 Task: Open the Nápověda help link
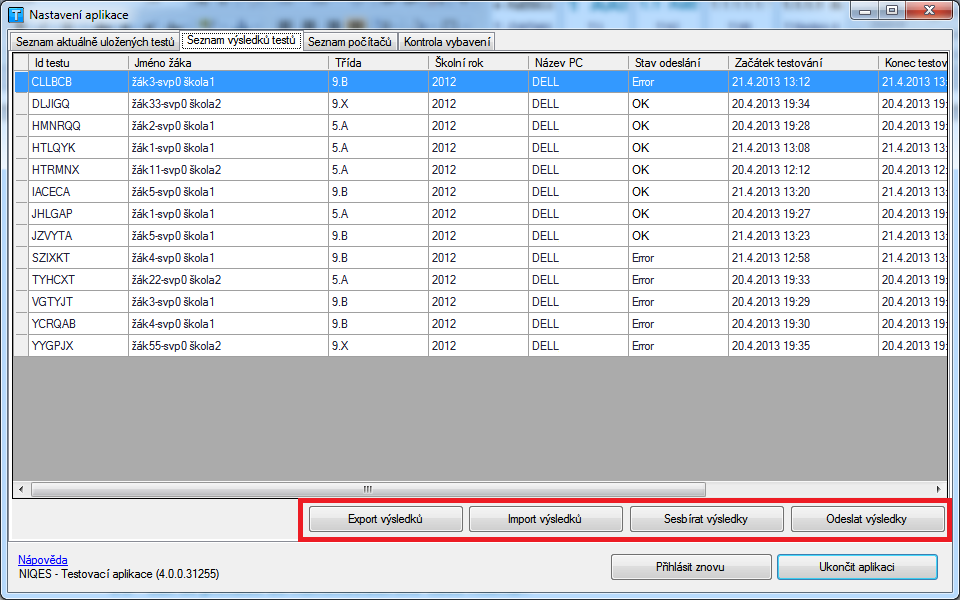pos(43,560)
